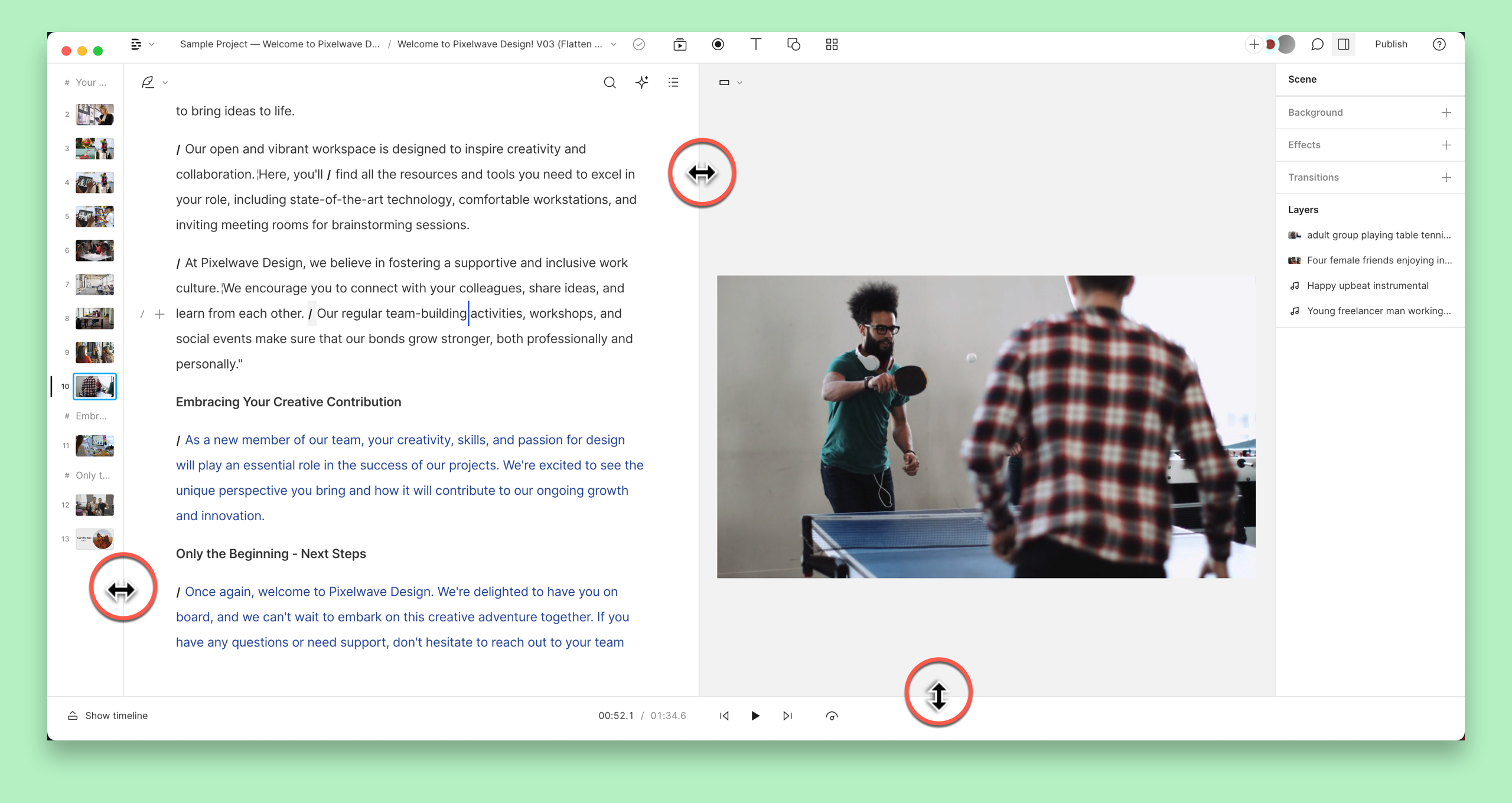The image size is (1512, 803).
Task: Open the Effects section label
Action: pos(1304,145)
